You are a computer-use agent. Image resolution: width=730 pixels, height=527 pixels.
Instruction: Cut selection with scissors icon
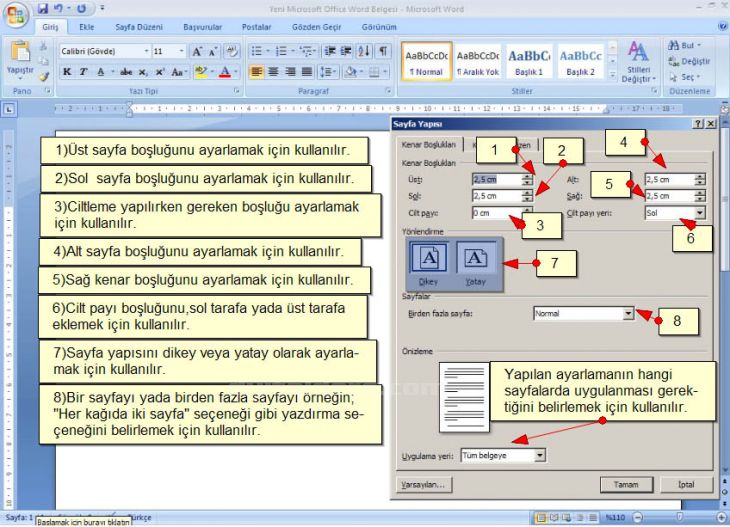point(43,46)
